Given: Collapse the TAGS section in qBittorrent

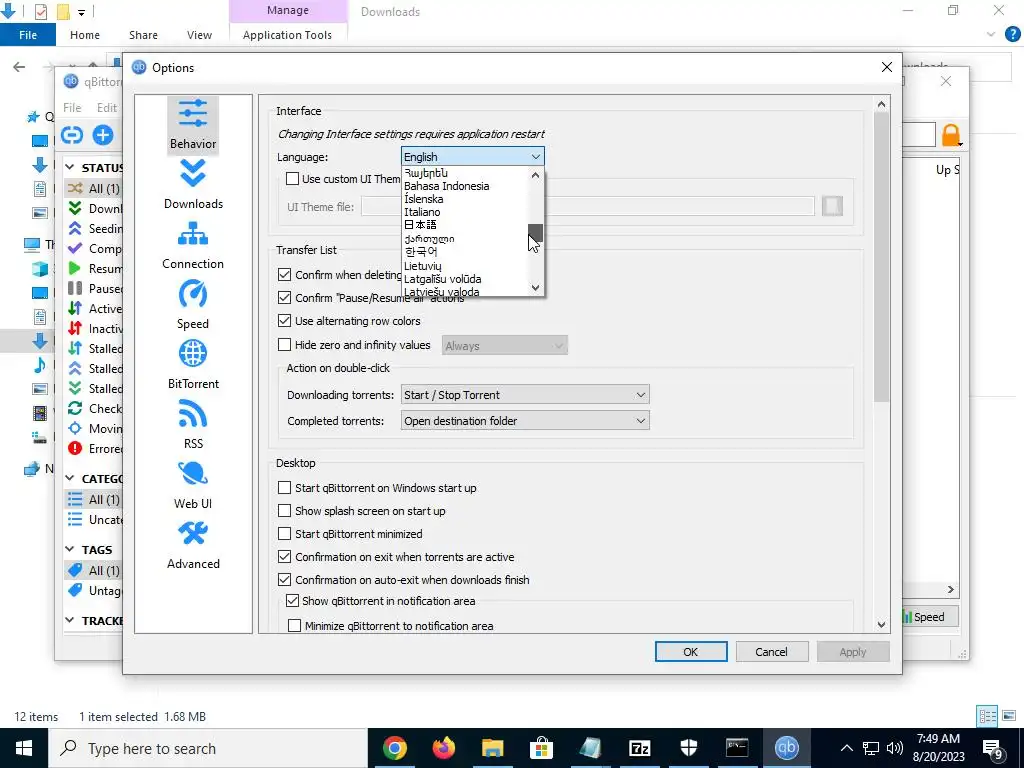Looking at the screenshot, I should pyautogui.click(x=70, y=550).
